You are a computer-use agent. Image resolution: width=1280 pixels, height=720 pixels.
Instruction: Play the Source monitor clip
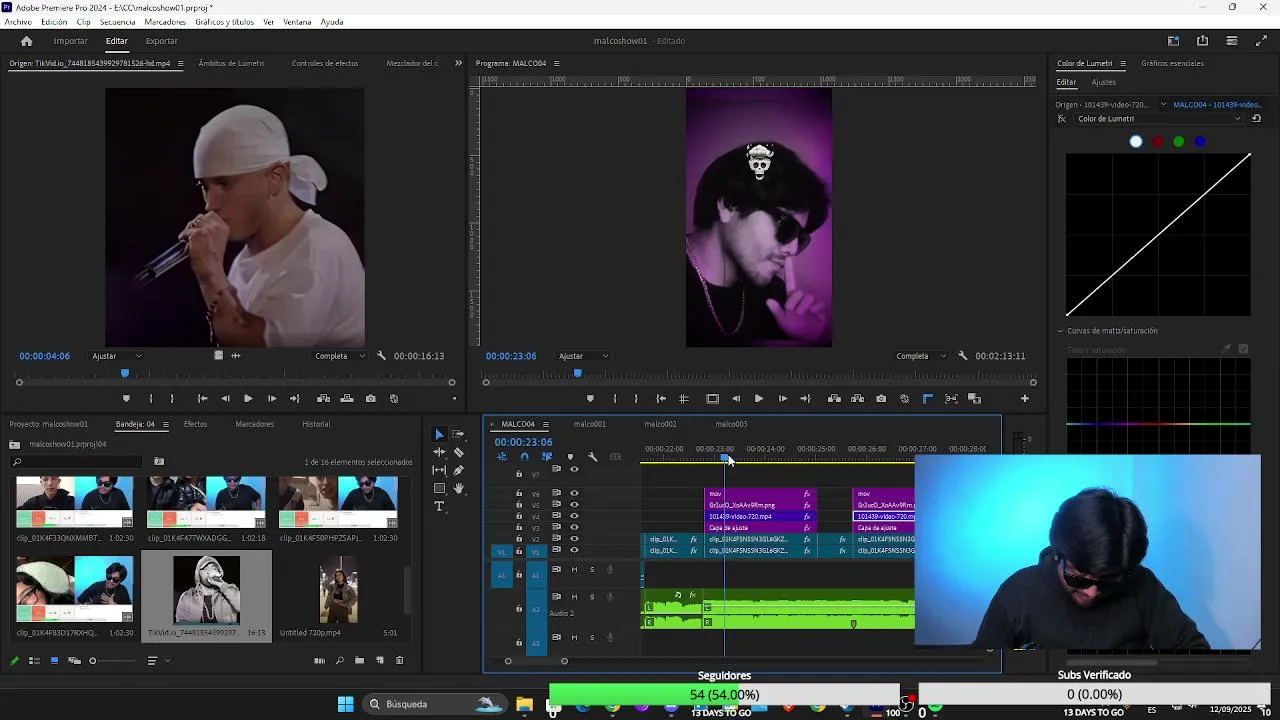coord(248,399)
